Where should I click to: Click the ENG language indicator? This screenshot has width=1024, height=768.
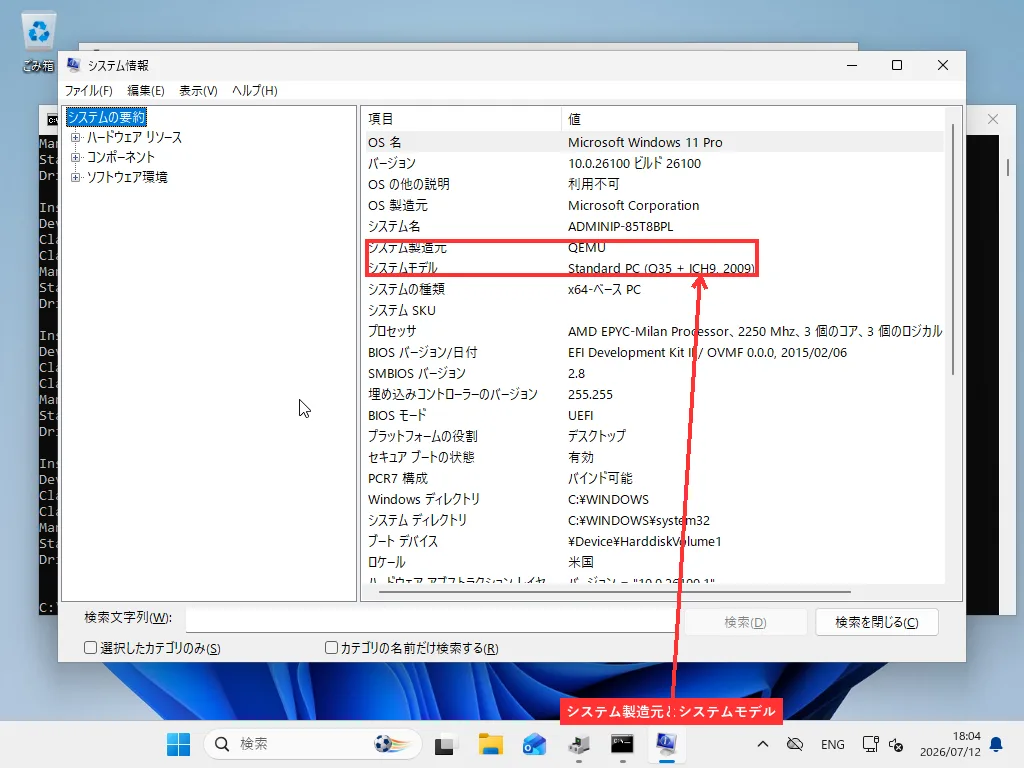coord(833,744)
